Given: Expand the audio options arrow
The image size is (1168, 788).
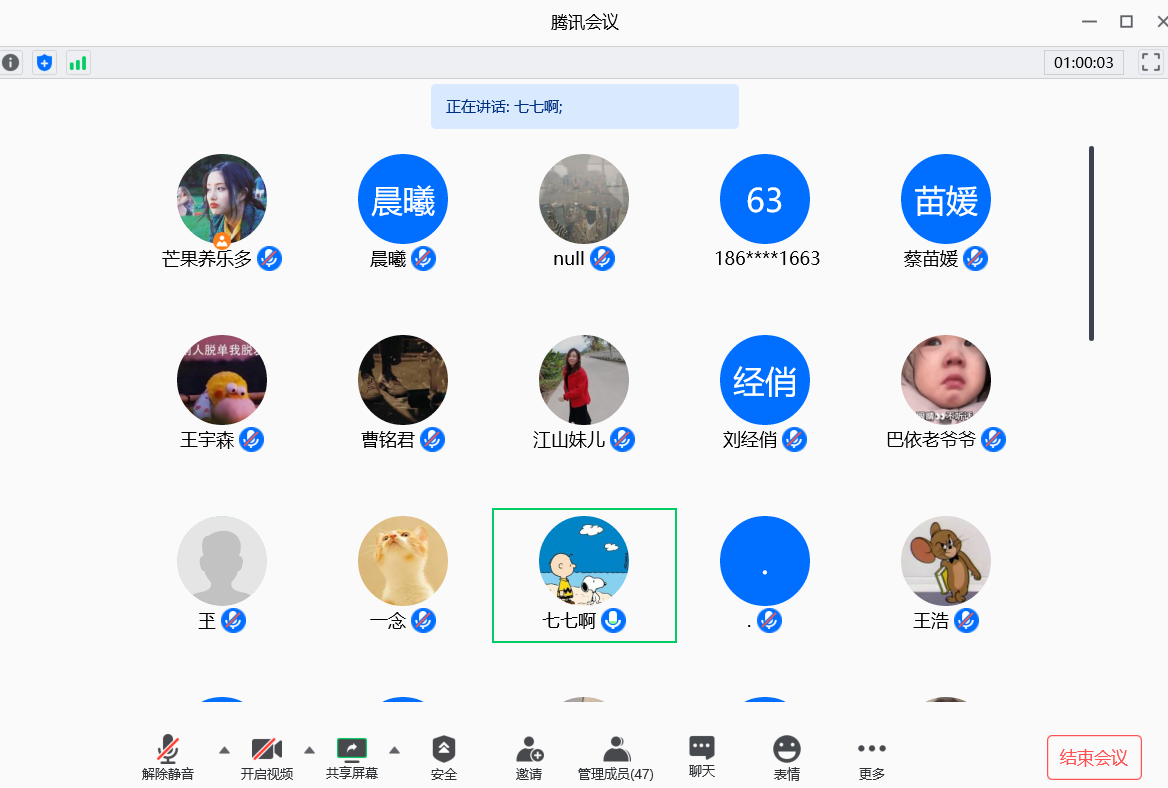Looking at the screenshot, I should 224,750.
